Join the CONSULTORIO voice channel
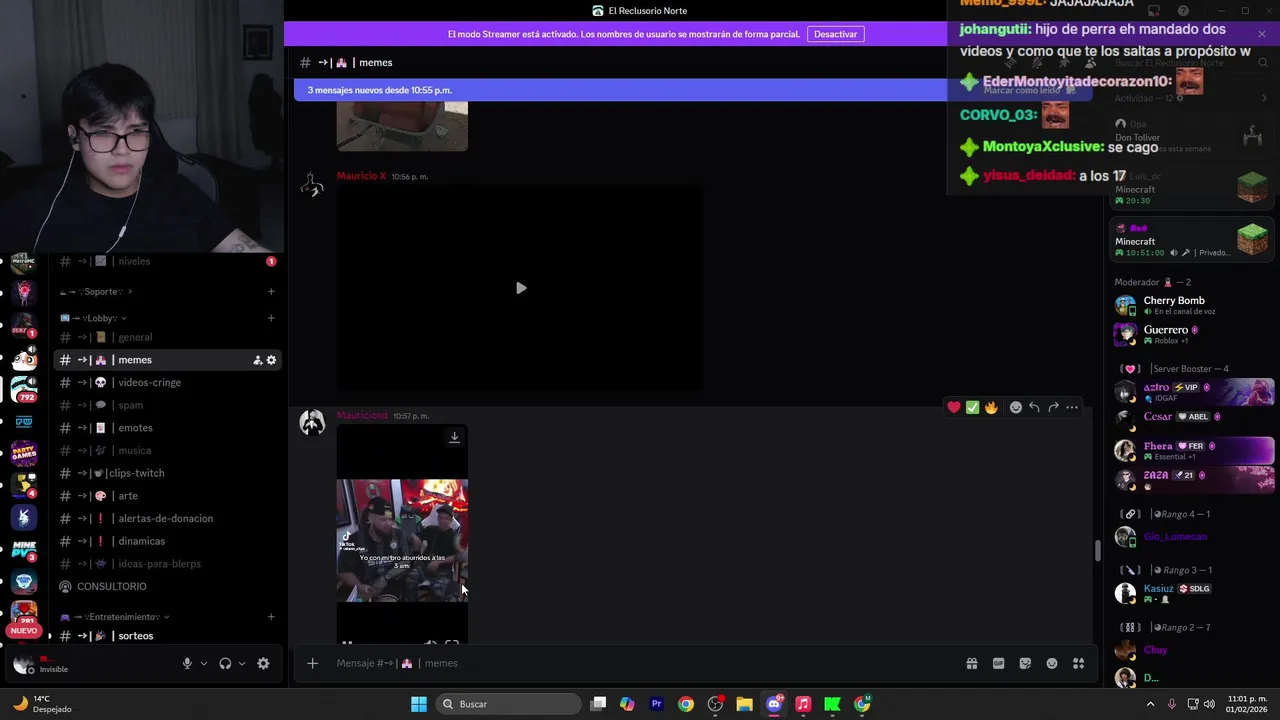The image size is (1280, 720). point(167,586)
